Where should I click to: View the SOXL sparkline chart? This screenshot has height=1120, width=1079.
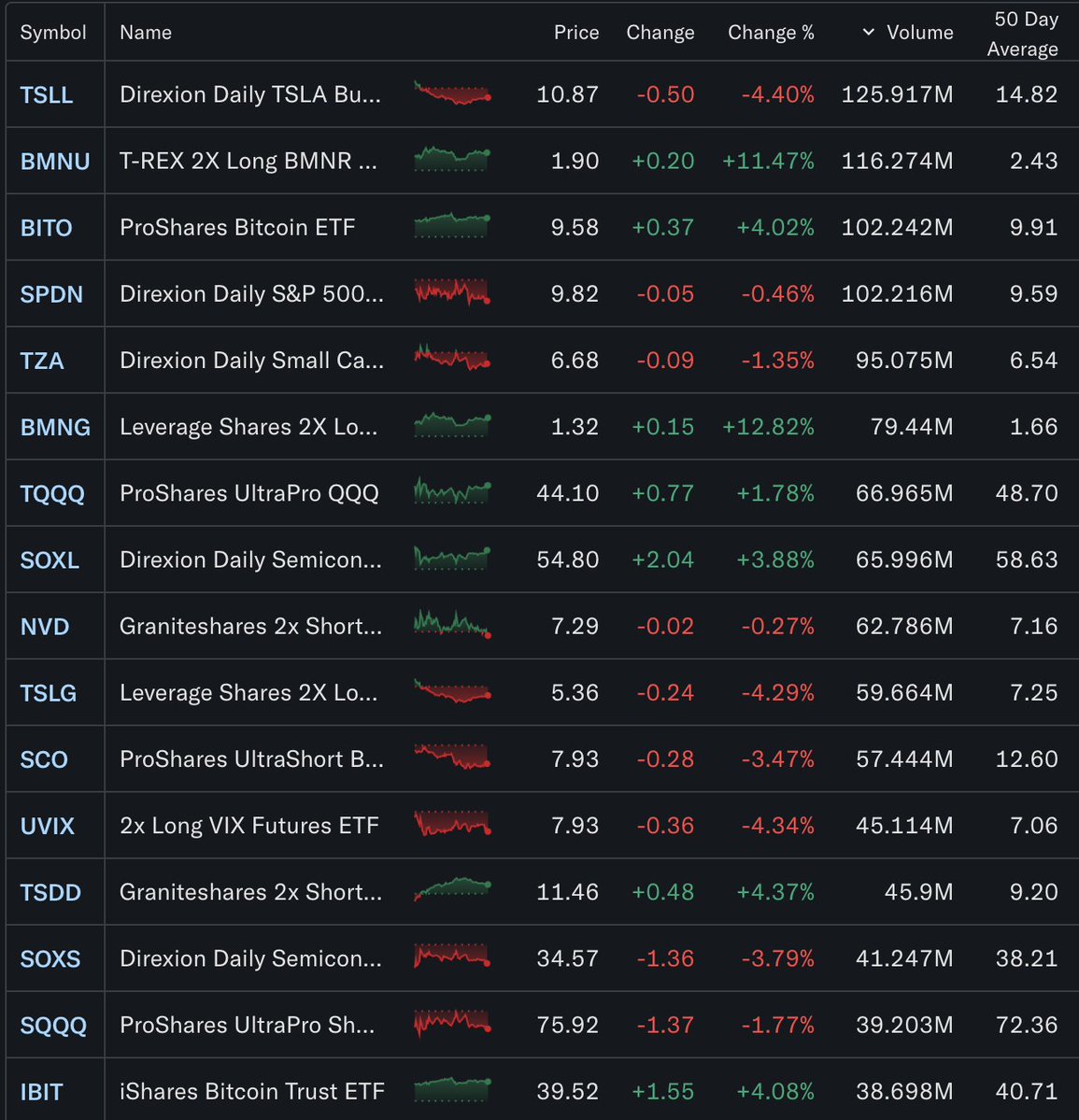tap(452, 558)
